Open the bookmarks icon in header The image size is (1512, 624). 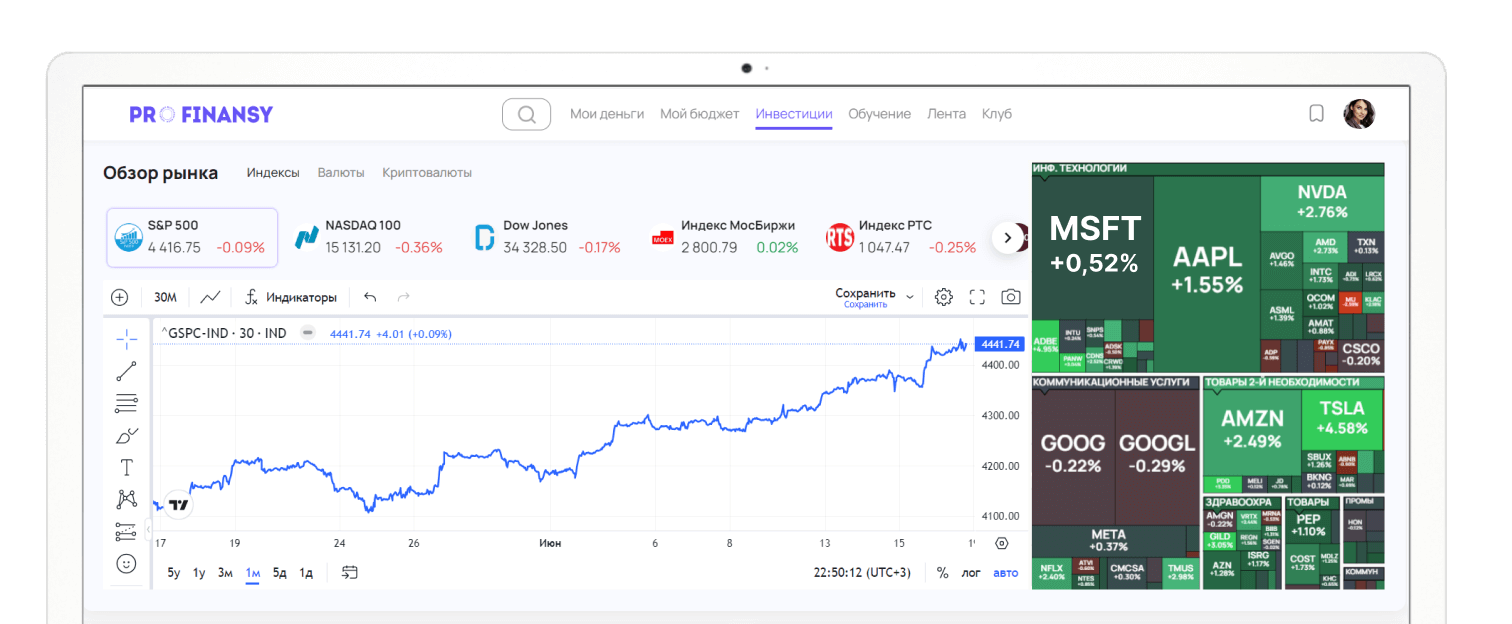(1317, 114)
